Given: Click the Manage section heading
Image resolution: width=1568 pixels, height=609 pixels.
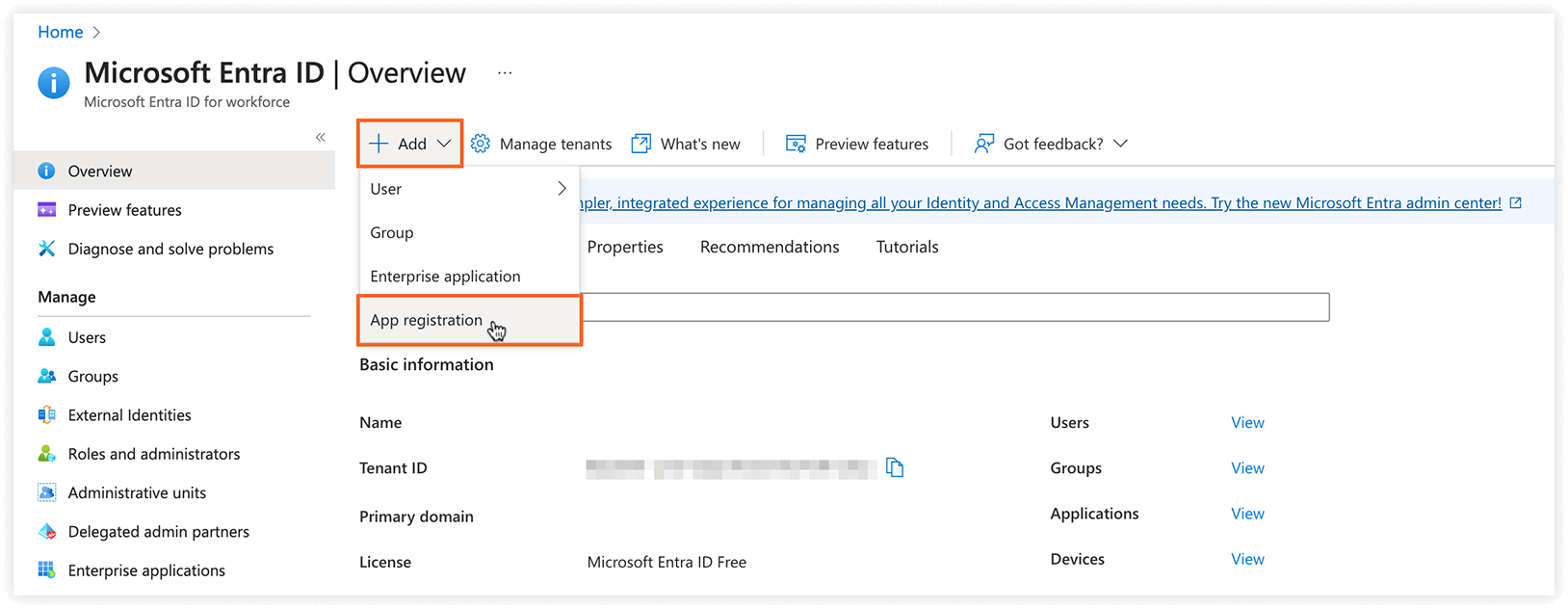Looking at the screenshot, I should pos(66,297).
